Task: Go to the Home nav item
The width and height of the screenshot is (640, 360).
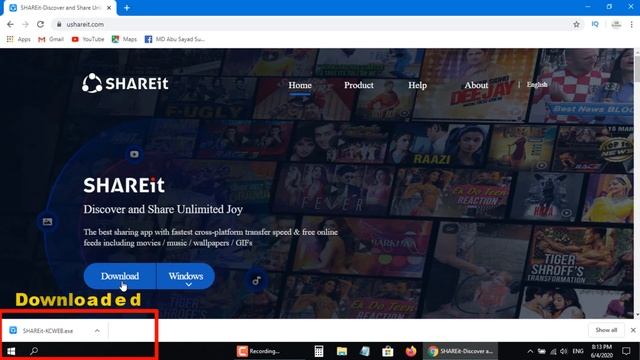Action: click(x=300, y=85)
